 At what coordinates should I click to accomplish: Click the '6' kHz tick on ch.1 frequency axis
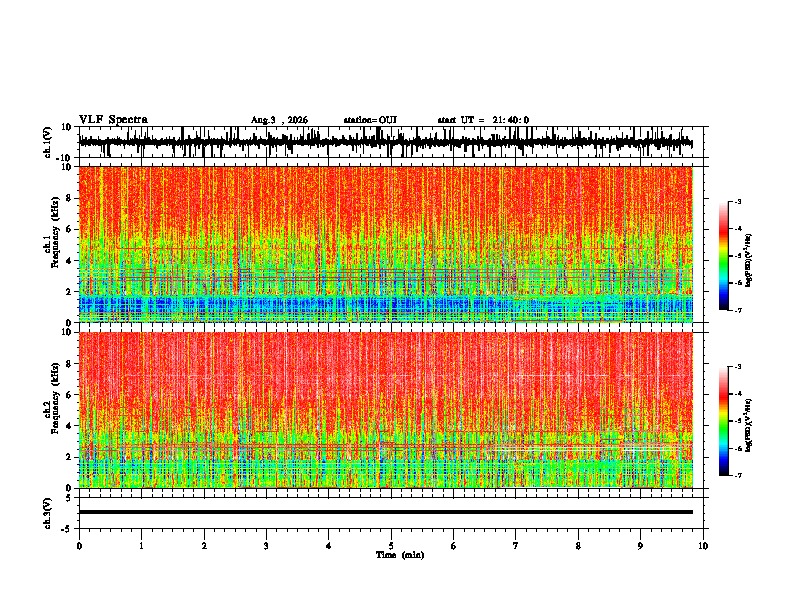(69, 229)
